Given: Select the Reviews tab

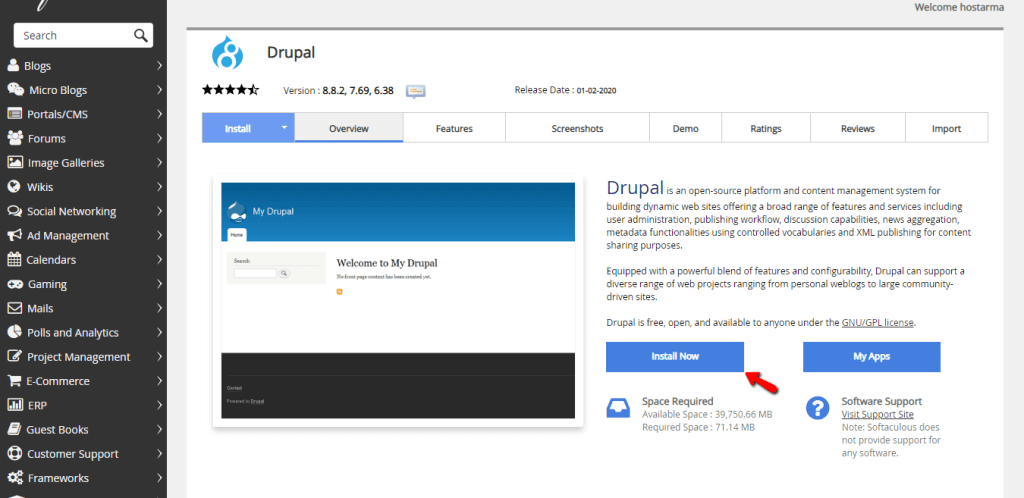Looking at the screenshot, I should 857,128.
